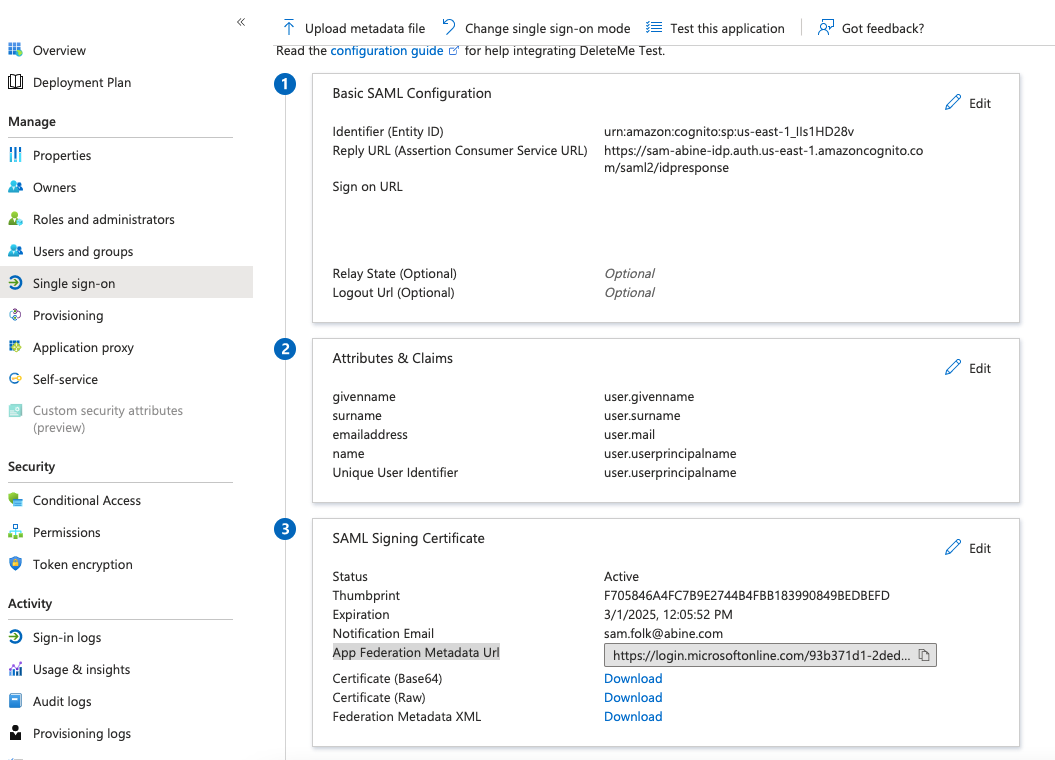
Task: Click the Upload metadata file arrow icon
Action: 289,28
